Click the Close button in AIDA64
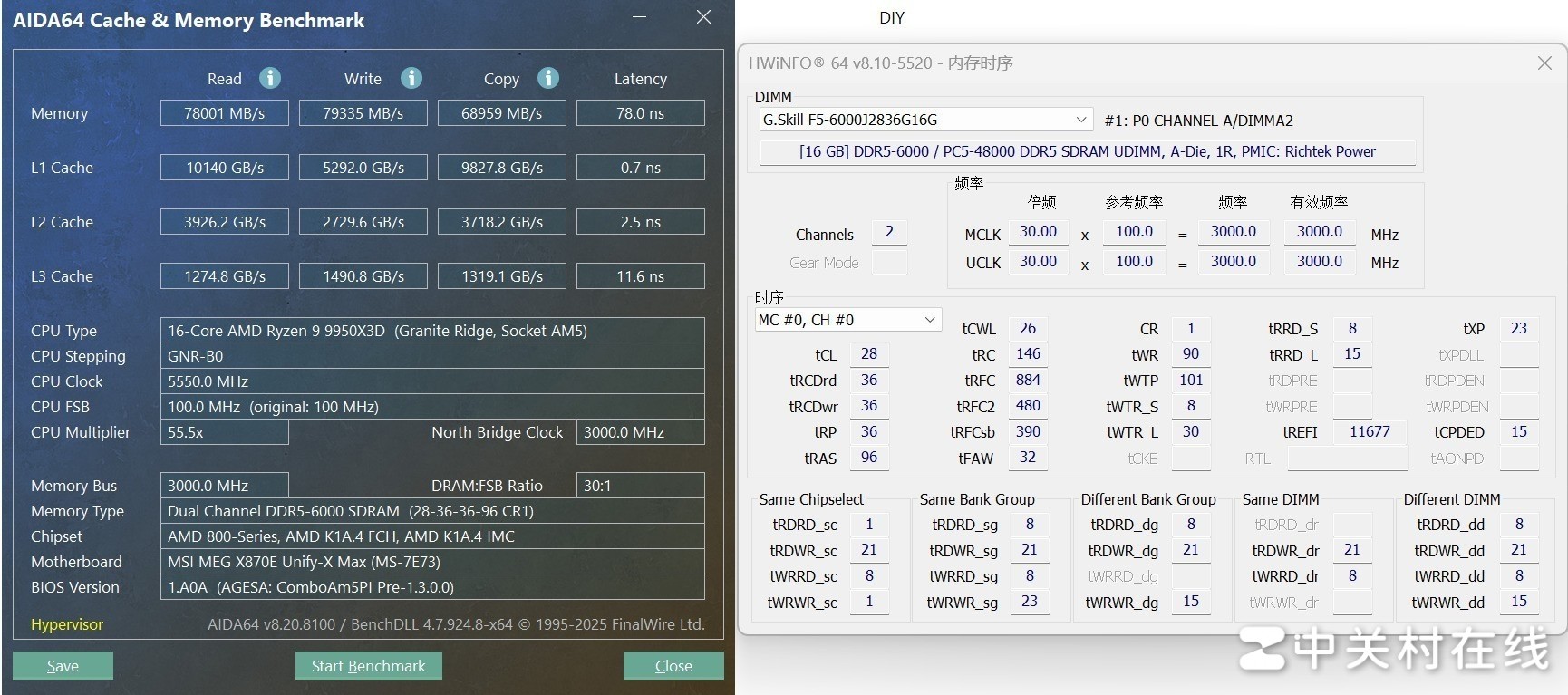 673,666
